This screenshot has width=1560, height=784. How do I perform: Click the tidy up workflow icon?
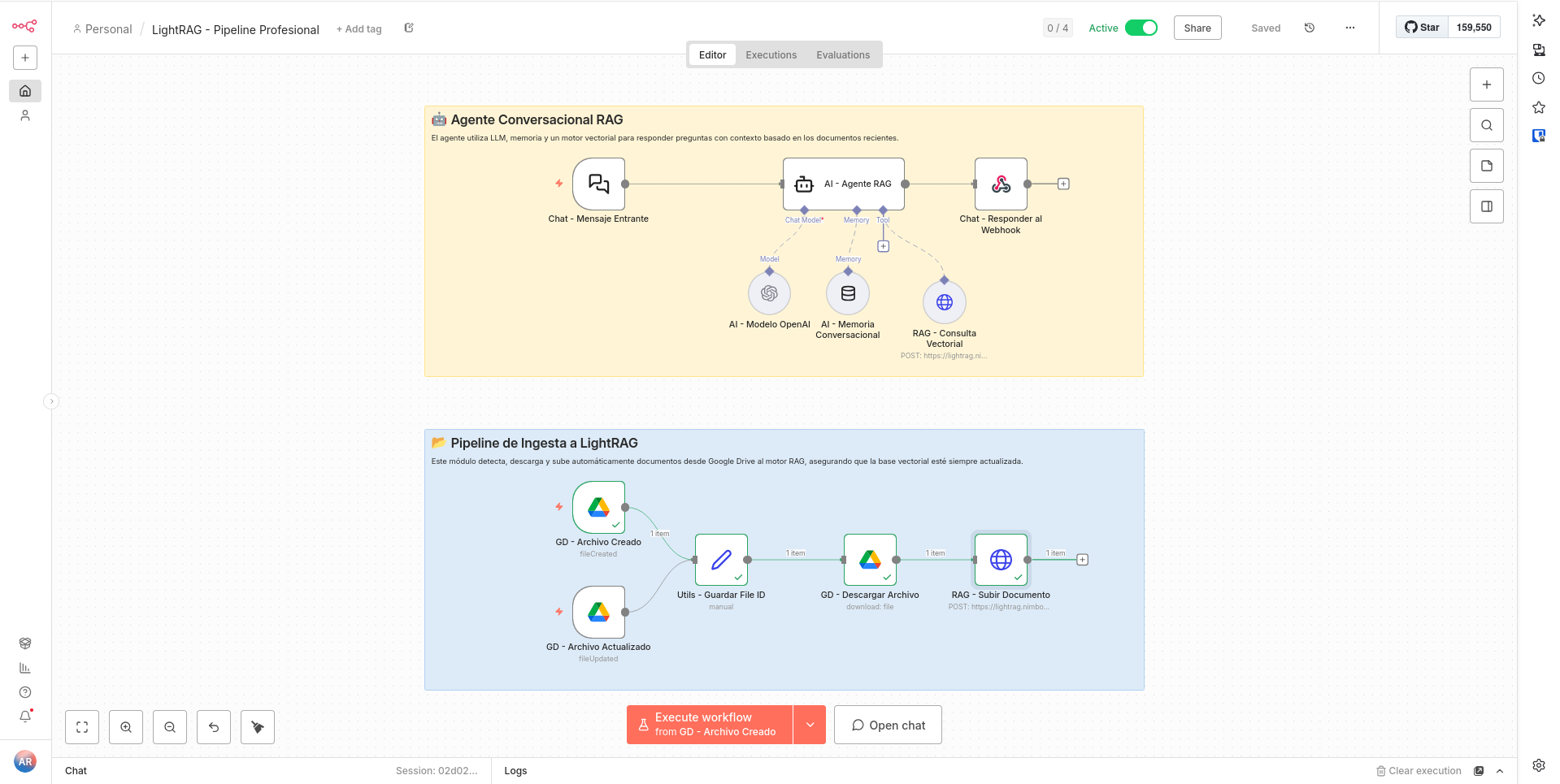pos(258,727)
